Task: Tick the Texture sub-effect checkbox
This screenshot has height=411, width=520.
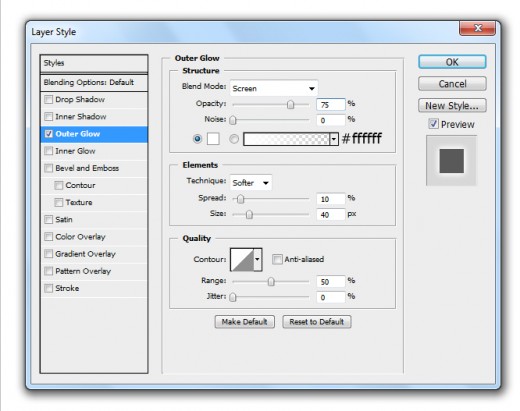Action: 59,202
